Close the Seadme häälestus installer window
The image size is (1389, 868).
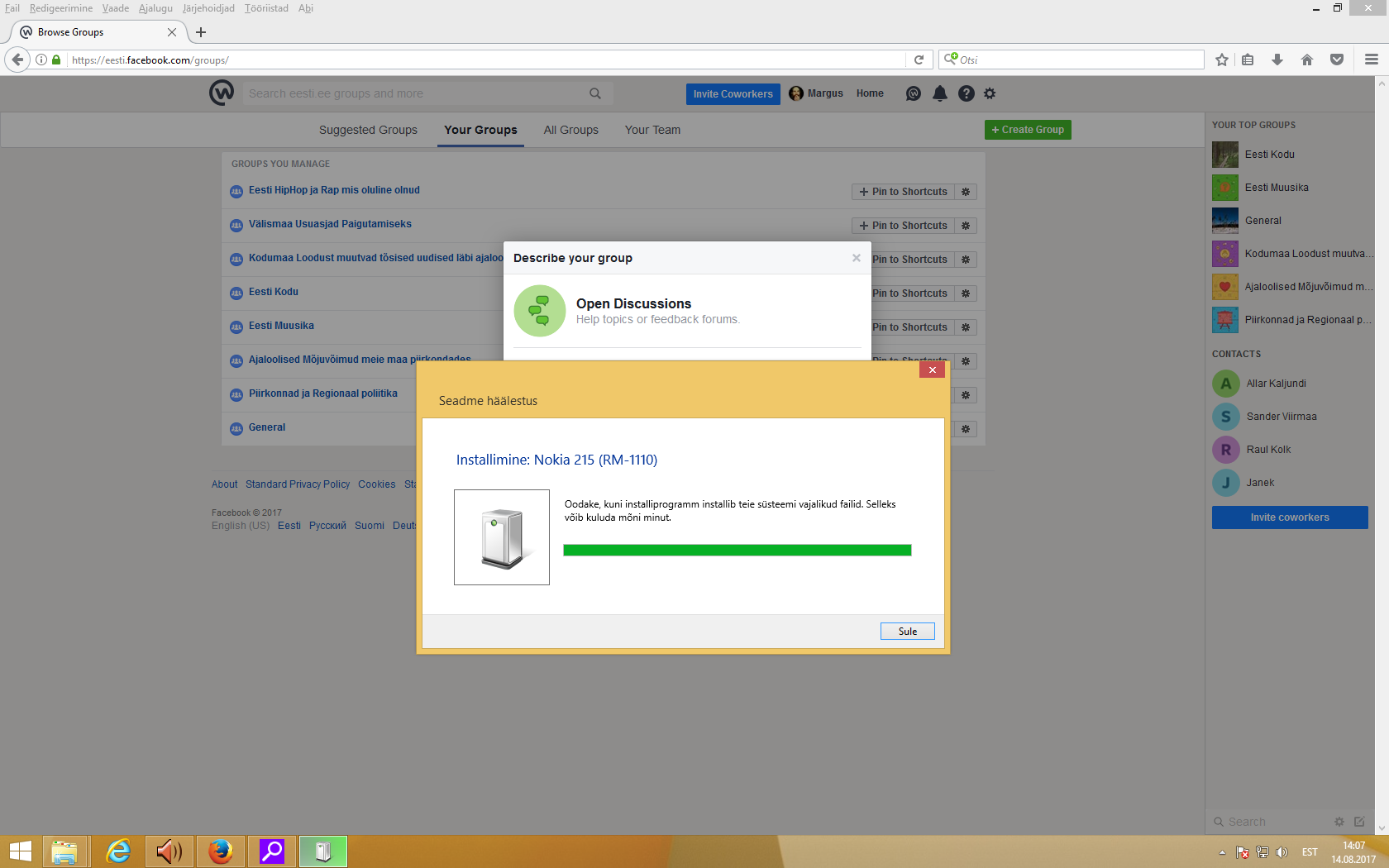[x=932, y=370]
